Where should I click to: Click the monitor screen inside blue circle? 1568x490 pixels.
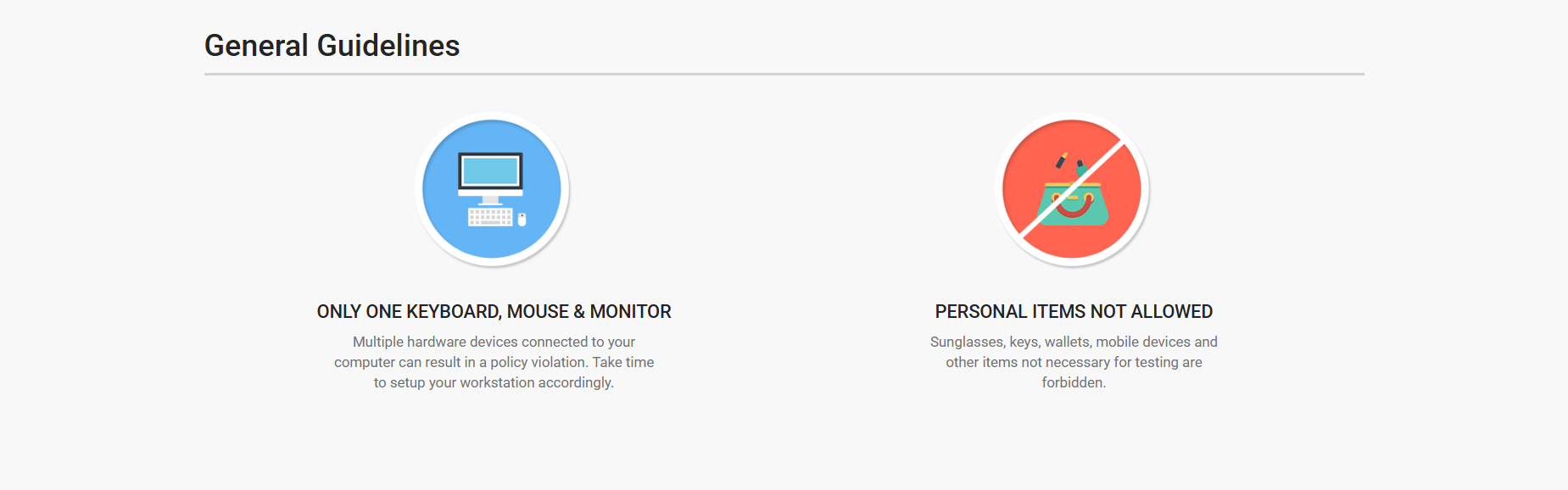(490, 171)
